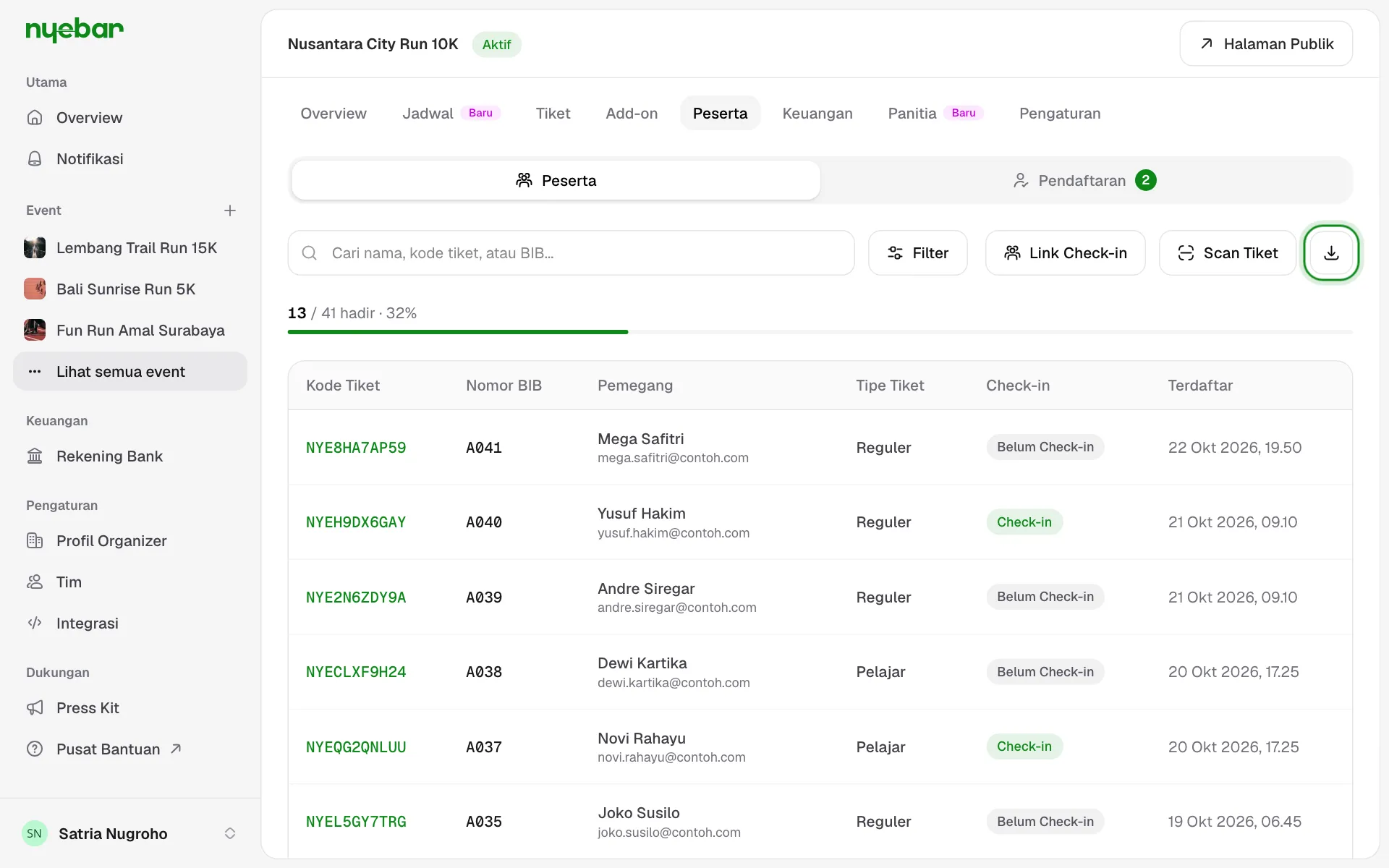Click the Overview home icon in sidebar
The width and height of the screenshot is (1389, 868).
tap(35, 118)
